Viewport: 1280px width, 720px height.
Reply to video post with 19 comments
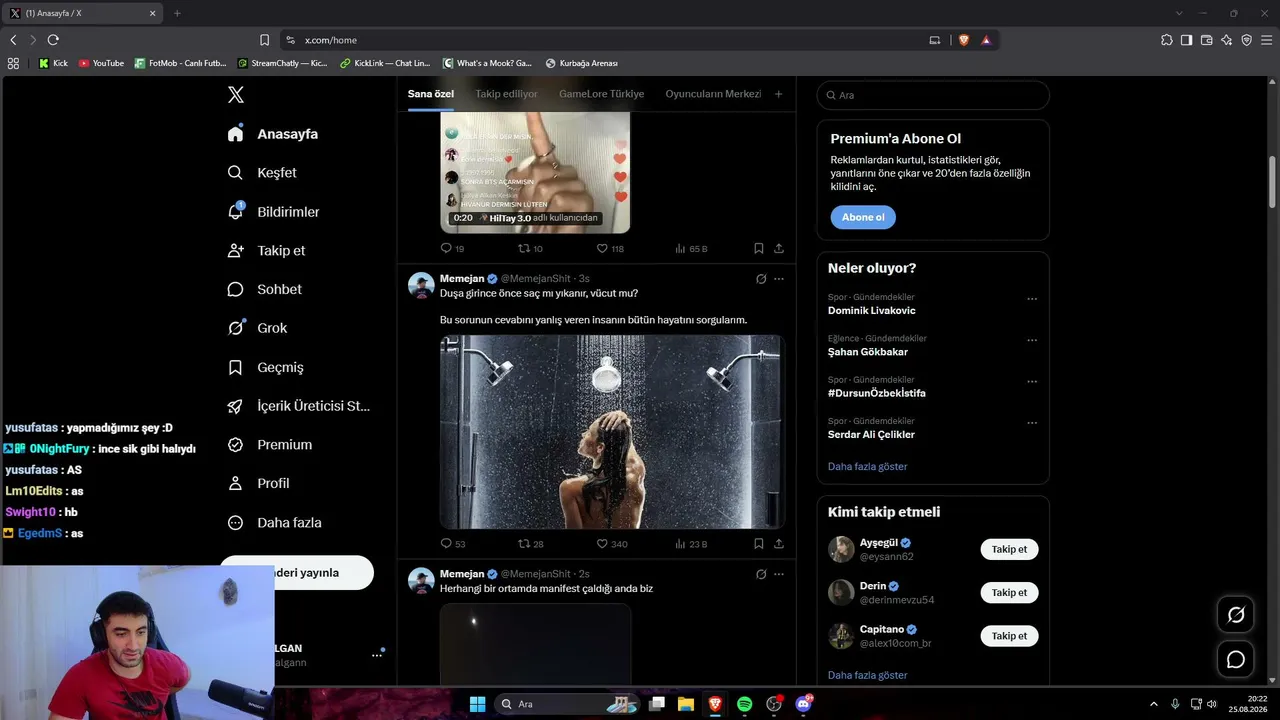[x=453, y=248]
